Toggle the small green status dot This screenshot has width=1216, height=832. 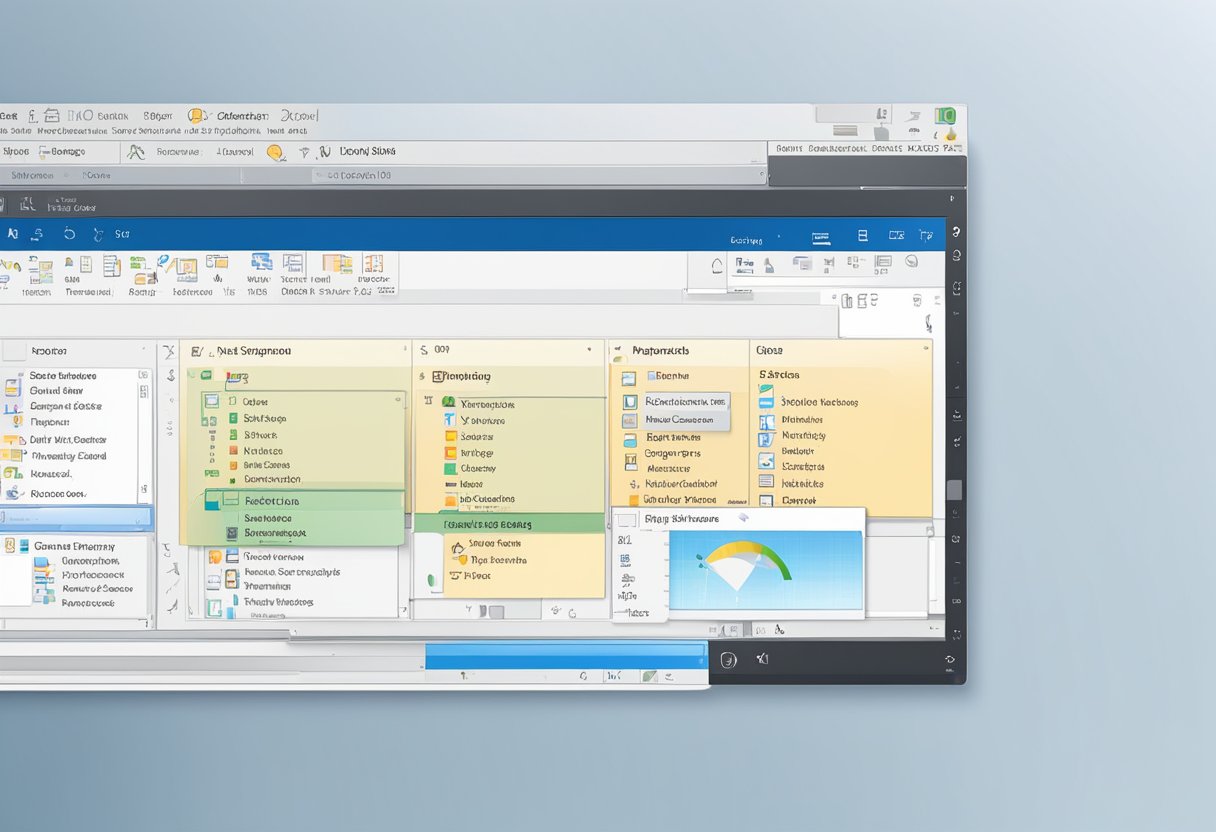(x=431, y=577)
